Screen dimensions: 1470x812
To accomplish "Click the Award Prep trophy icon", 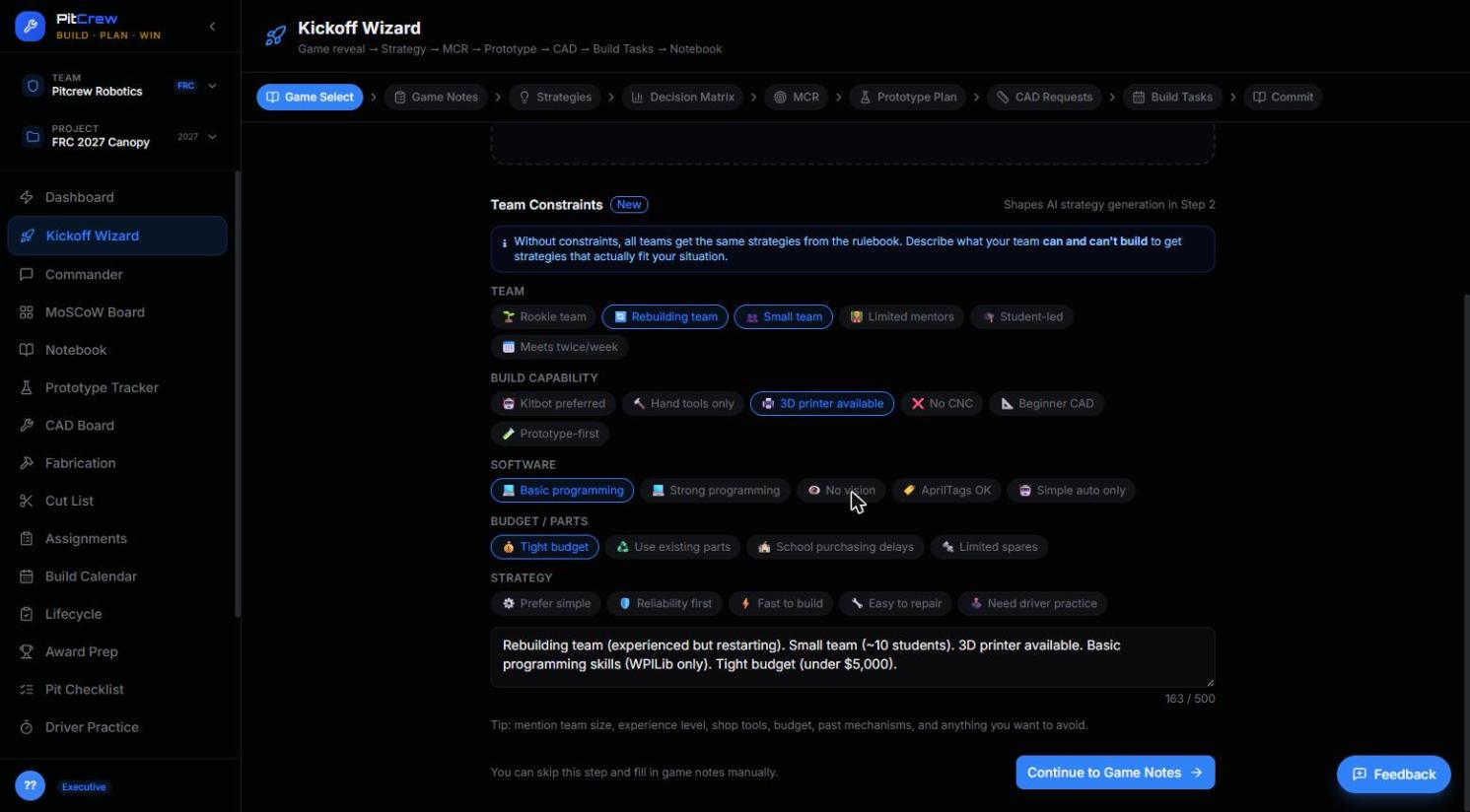I will tap(27, 651).
